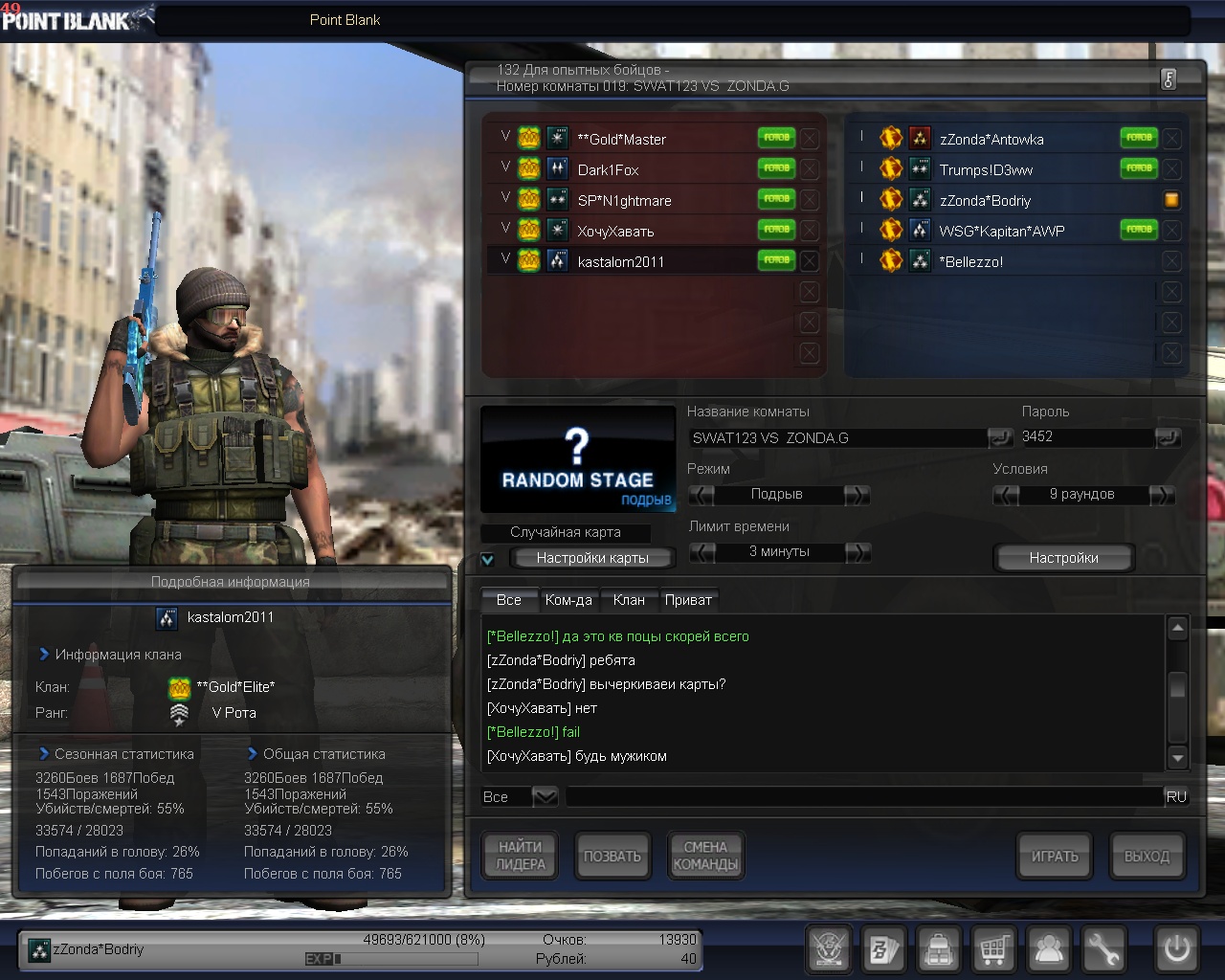Toggle ready status for kastalom2011
The image size is (1225, 980).
776,261
